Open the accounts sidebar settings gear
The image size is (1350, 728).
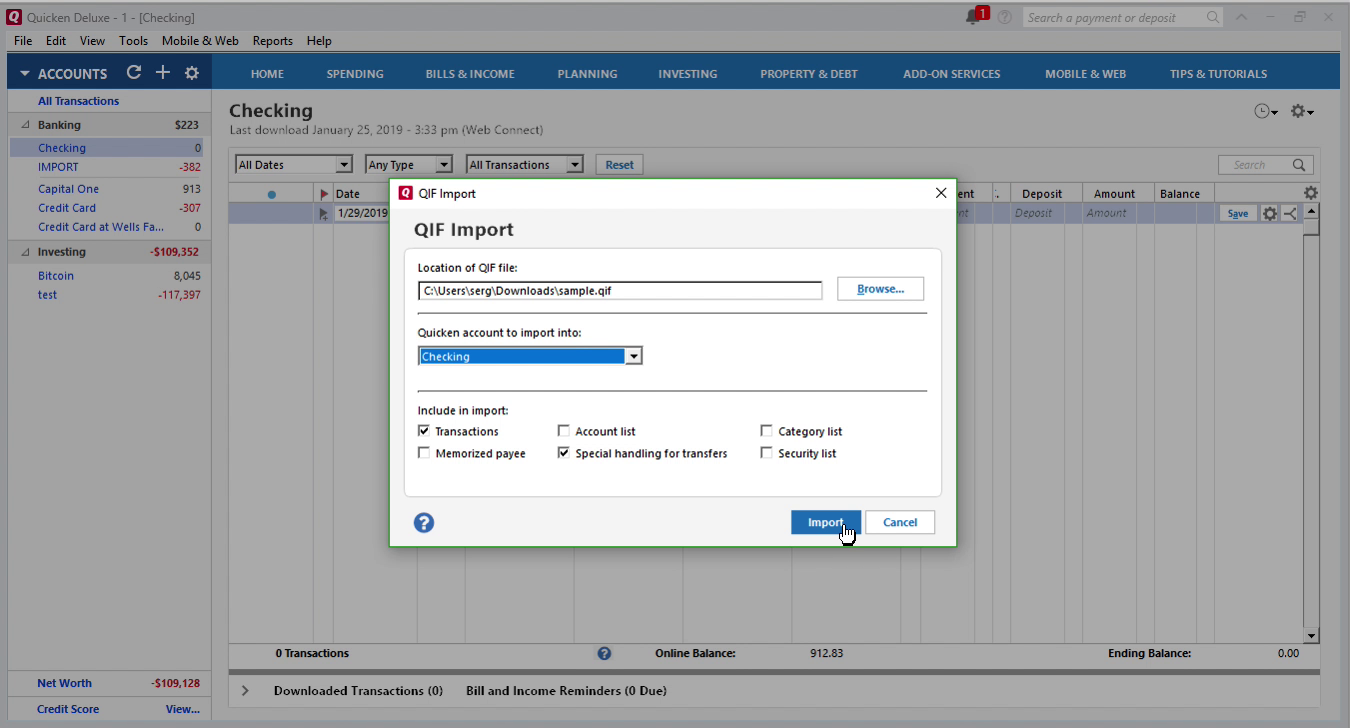coord(192,73)
